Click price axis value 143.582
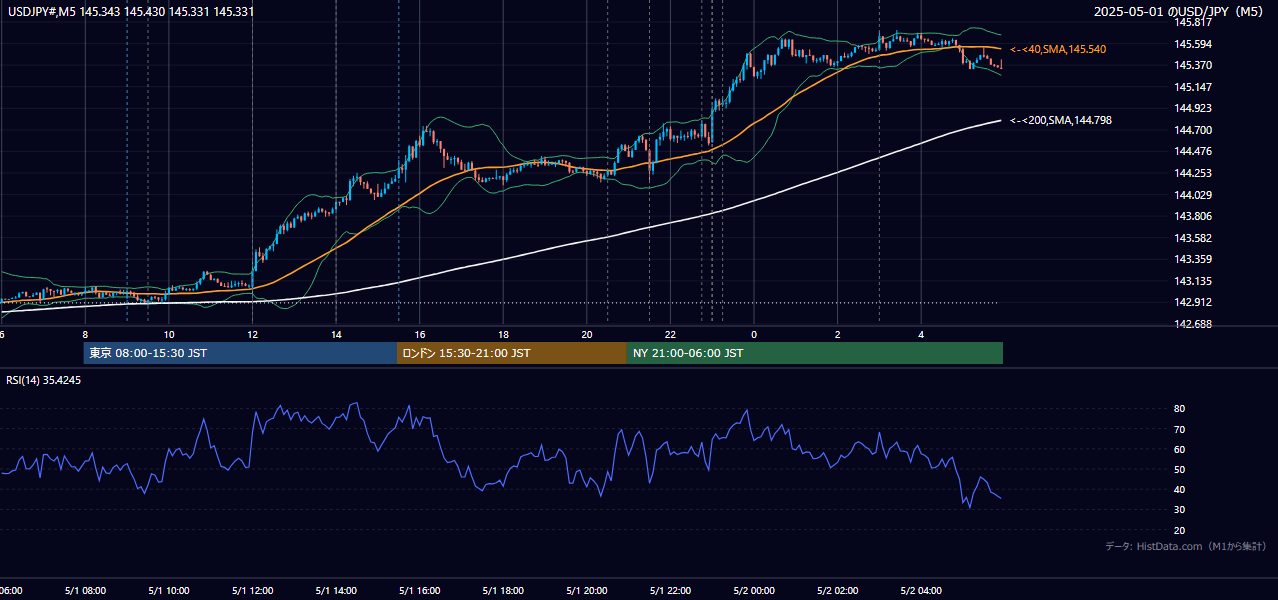Screen dimensions: 1278x600 pyautogui.click(x=1192, y=238)
